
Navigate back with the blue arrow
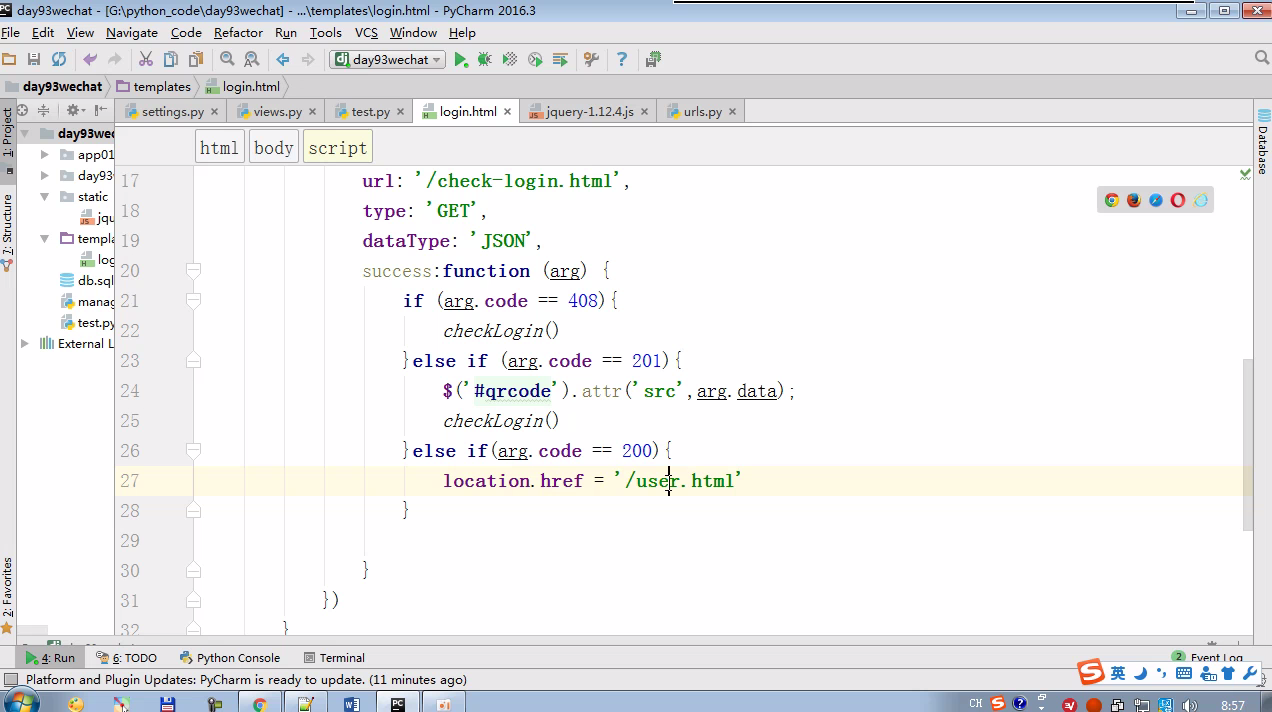(283, 60)
